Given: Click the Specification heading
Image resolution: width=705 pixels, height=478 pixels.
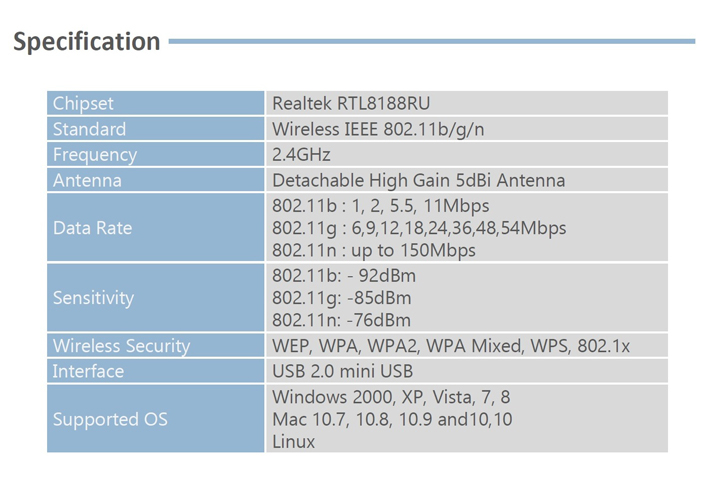Looking at the screenshot, I should tap(86, 42).
